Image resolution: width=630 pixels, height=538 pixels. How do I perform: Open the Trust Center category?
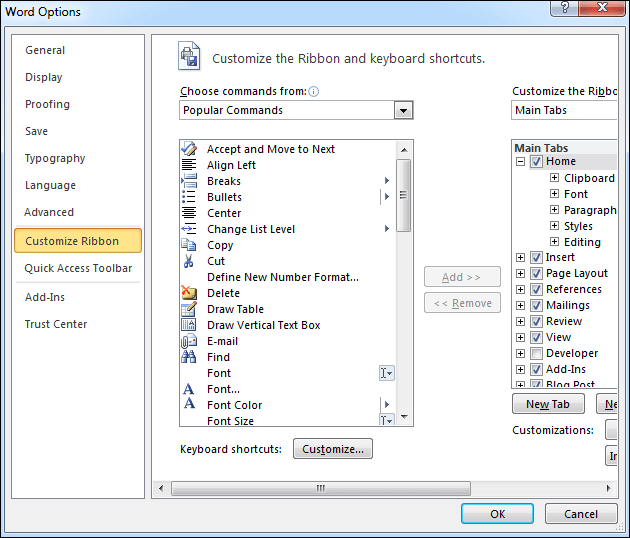pos(56,324)
